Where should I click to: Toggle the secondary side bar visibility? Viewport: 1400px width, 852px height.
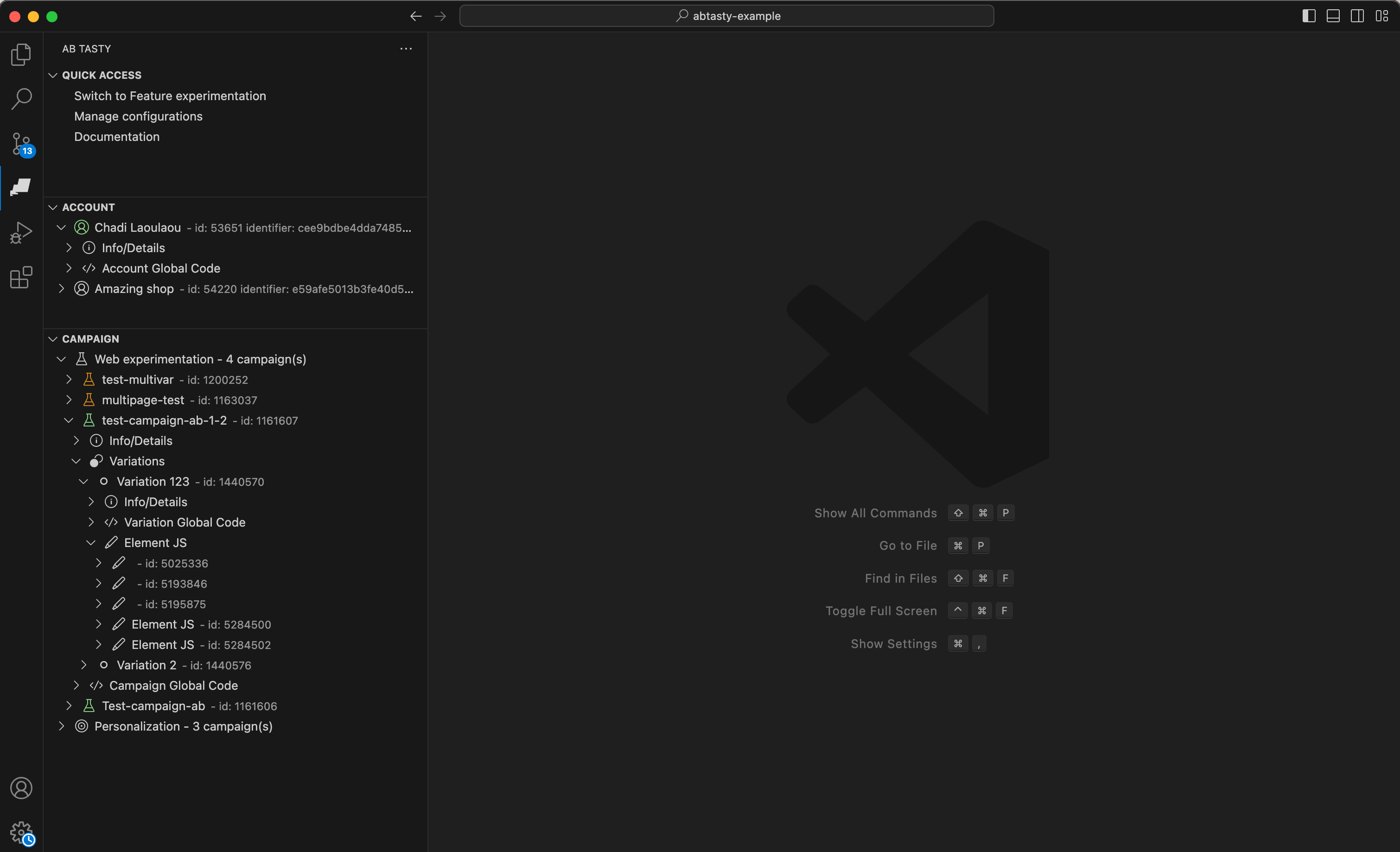coord(1357,16)
